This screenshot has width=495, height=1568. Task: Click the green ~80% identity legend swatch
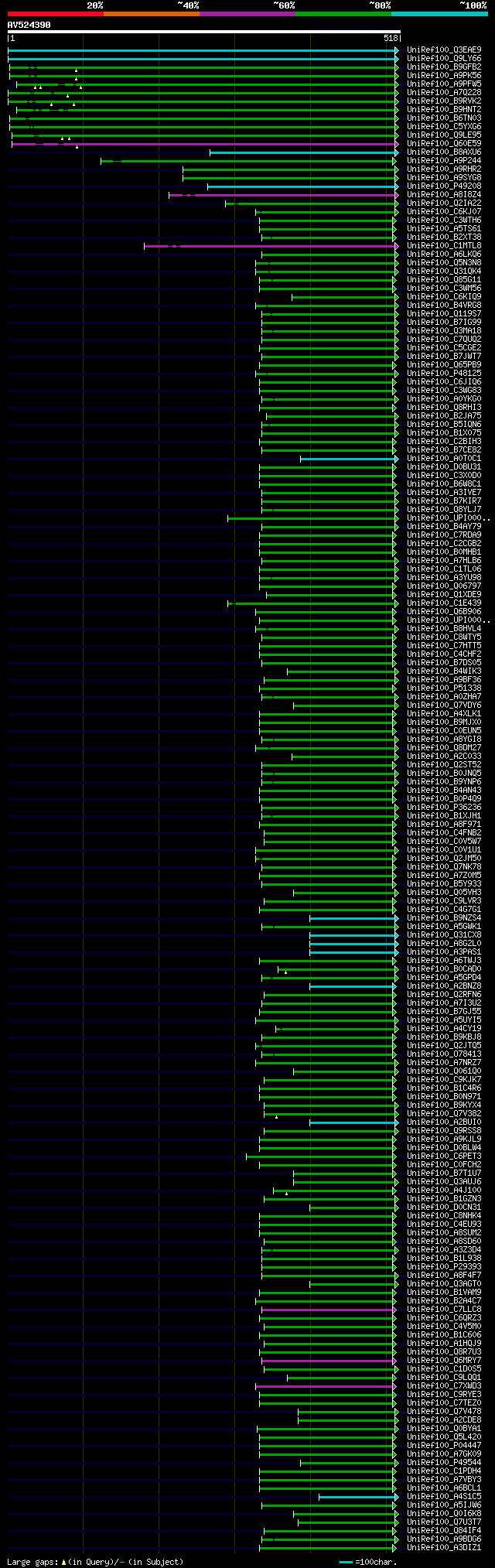343,14
